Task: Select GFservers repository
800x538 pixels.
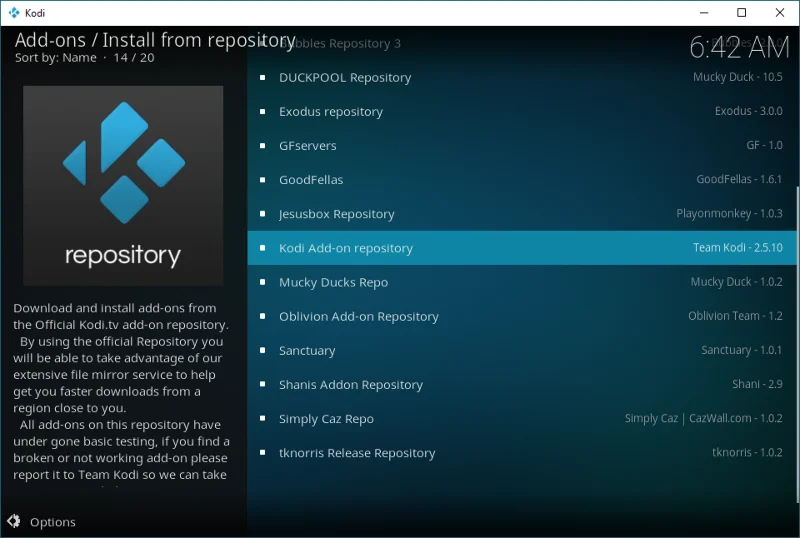Action: coord(522,146)
